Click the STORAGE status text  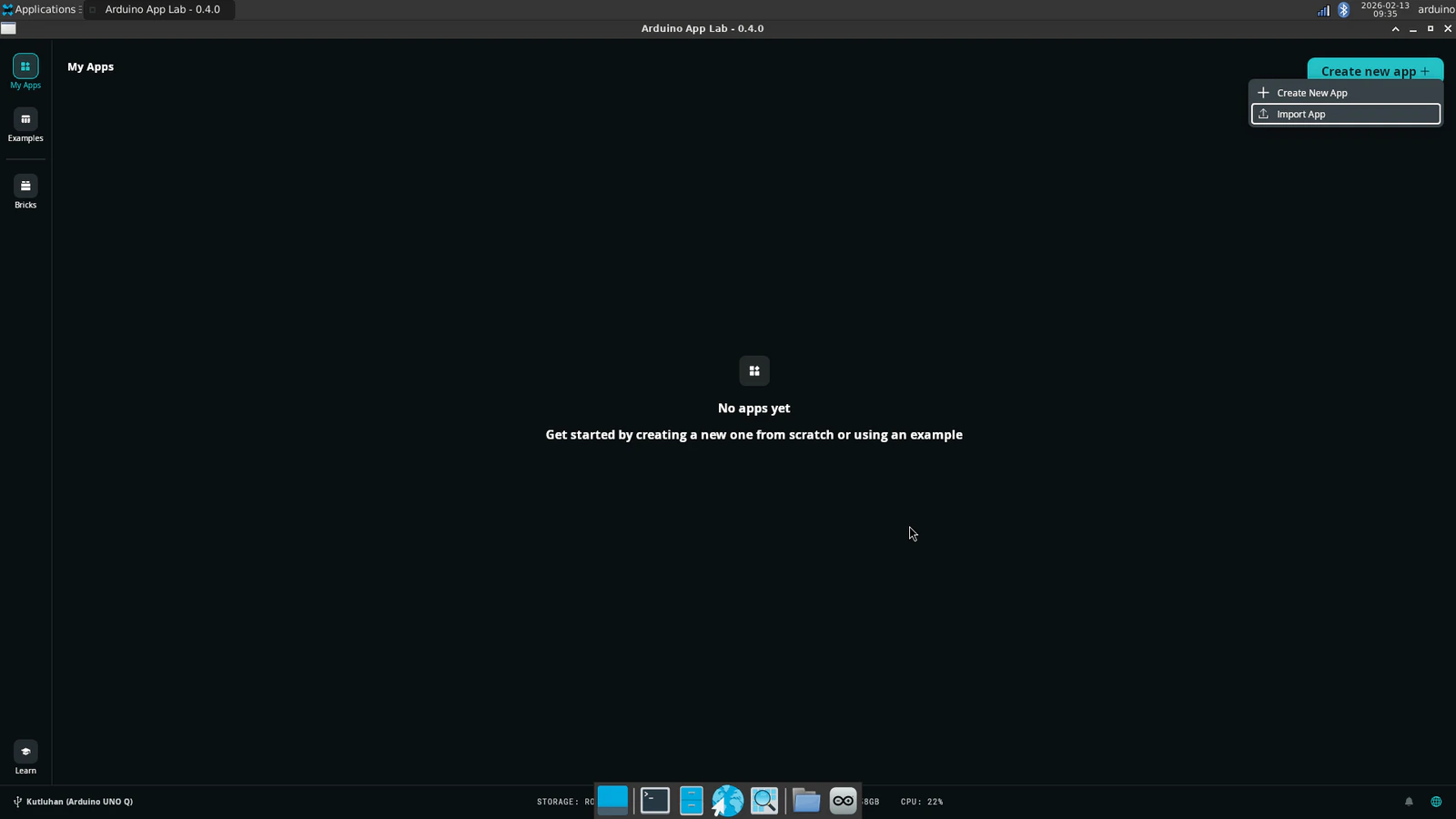pyautogui.click(x=565, y=802)
